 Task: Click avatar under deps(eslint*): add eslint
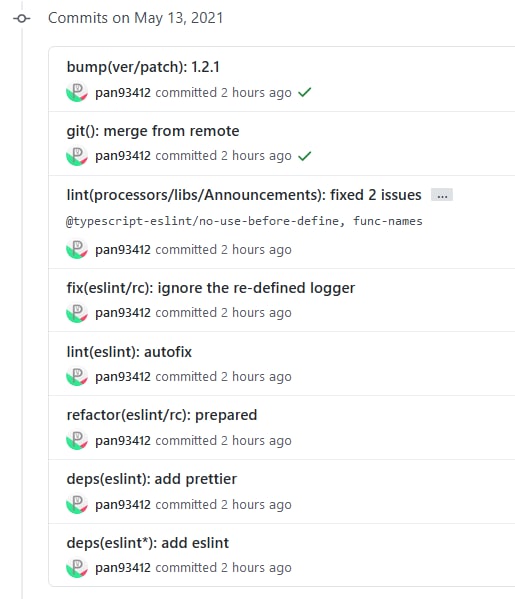77,567
